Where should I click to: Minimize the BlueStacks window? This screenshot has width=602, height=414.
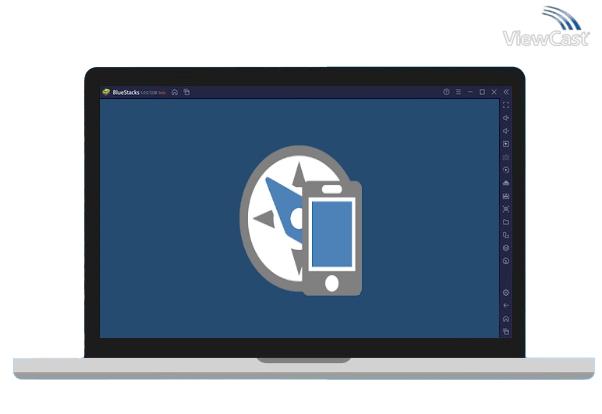tap(470, 92)
